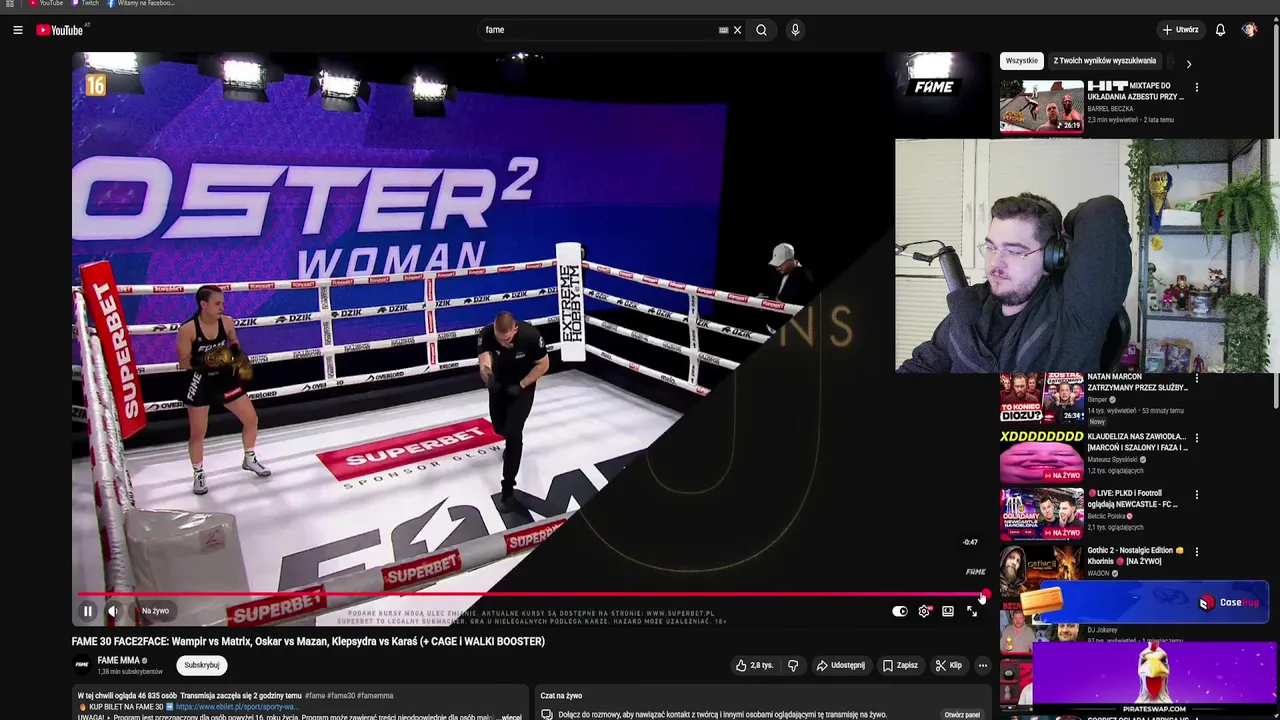Open options for PLKD Footroll stream
The height and width of the screenshot is (720, 1280).
coord(1196,495)
